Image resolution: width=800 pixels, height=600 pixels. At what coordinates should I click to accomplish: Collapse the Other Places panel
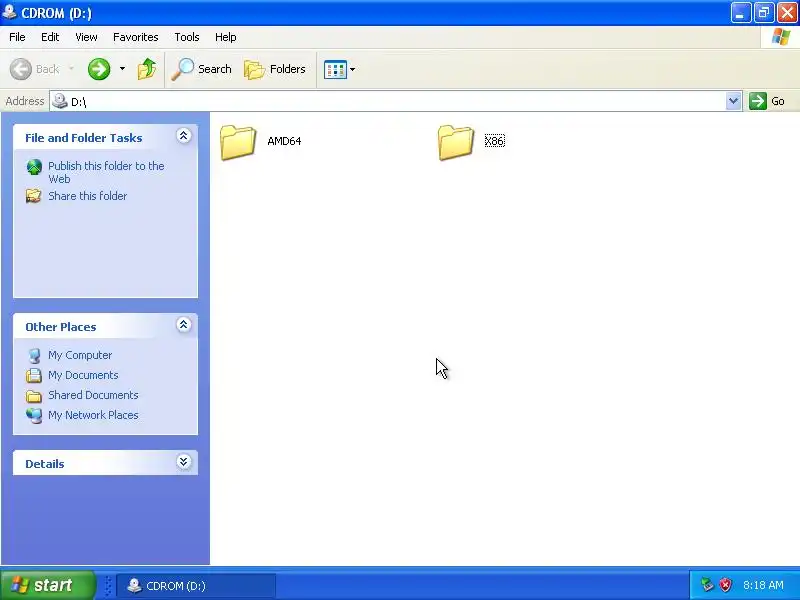[184, 325]
